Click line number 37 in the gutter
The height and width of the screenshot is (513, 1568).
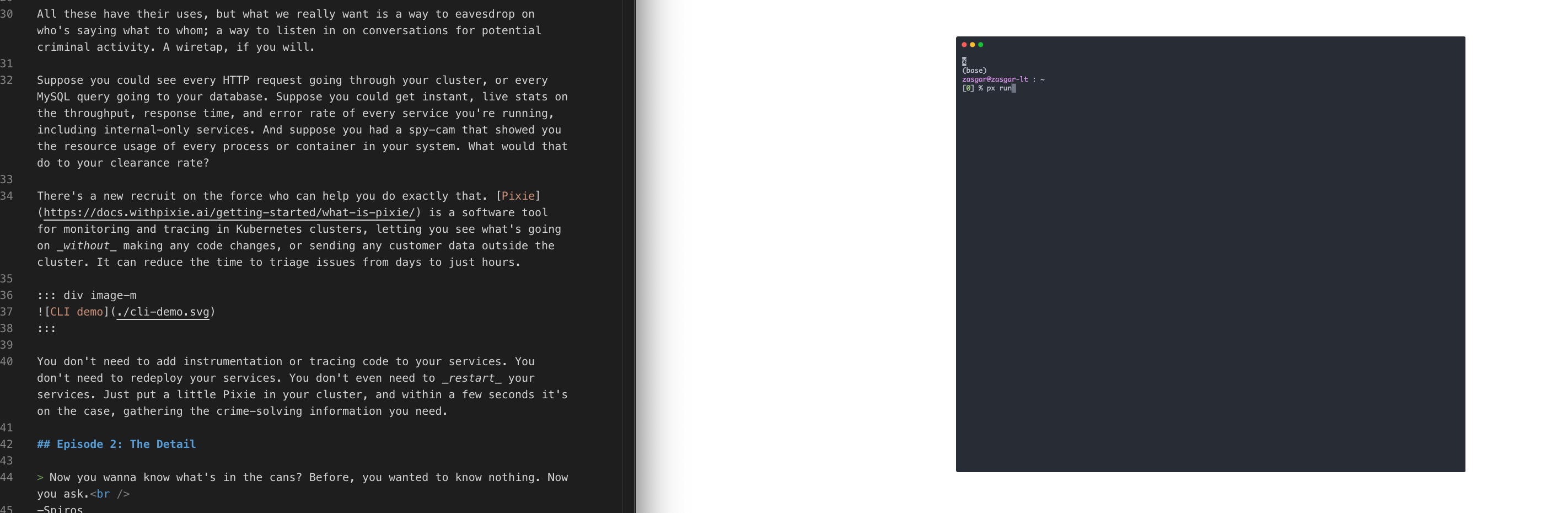pos(7,312)
